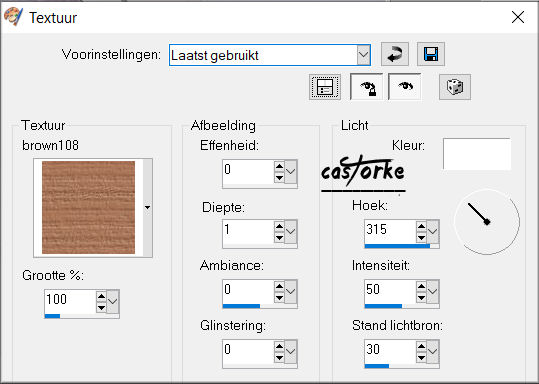This screenshot has width=539, height=384.
Task: Expand the Grootte % slider dropdown
Action: [x=113, y=301]
